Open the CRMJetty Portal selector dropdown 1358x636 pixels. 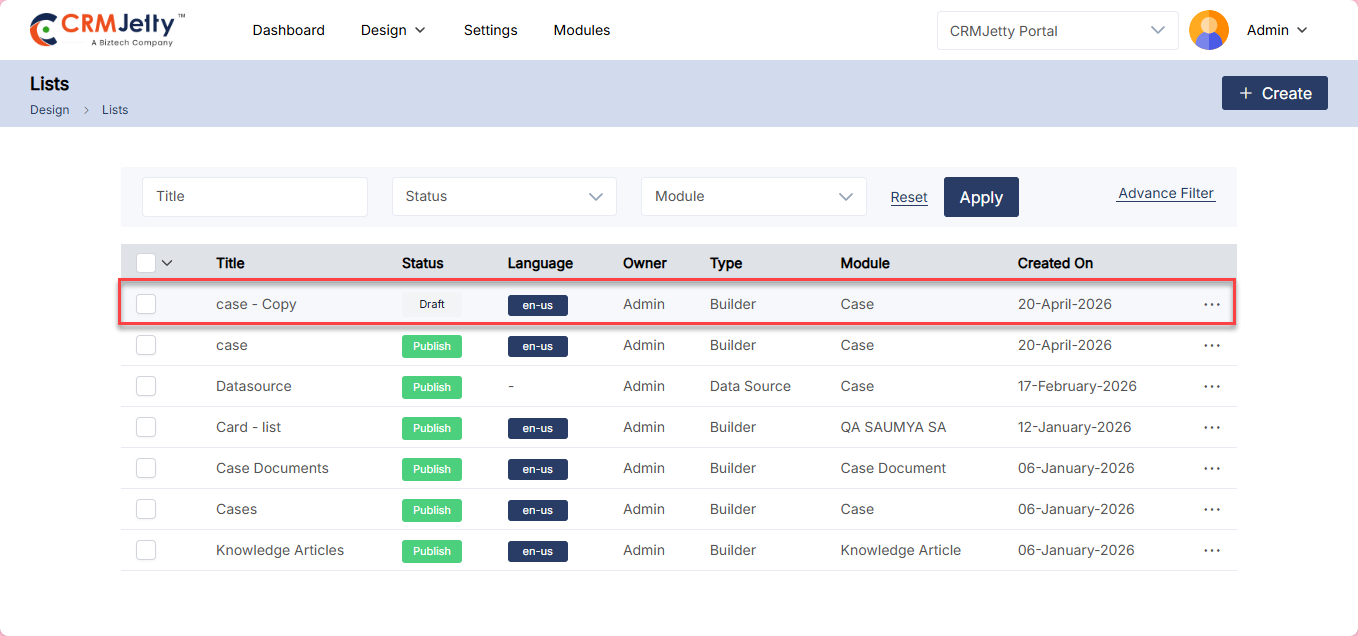(1057, 31)
